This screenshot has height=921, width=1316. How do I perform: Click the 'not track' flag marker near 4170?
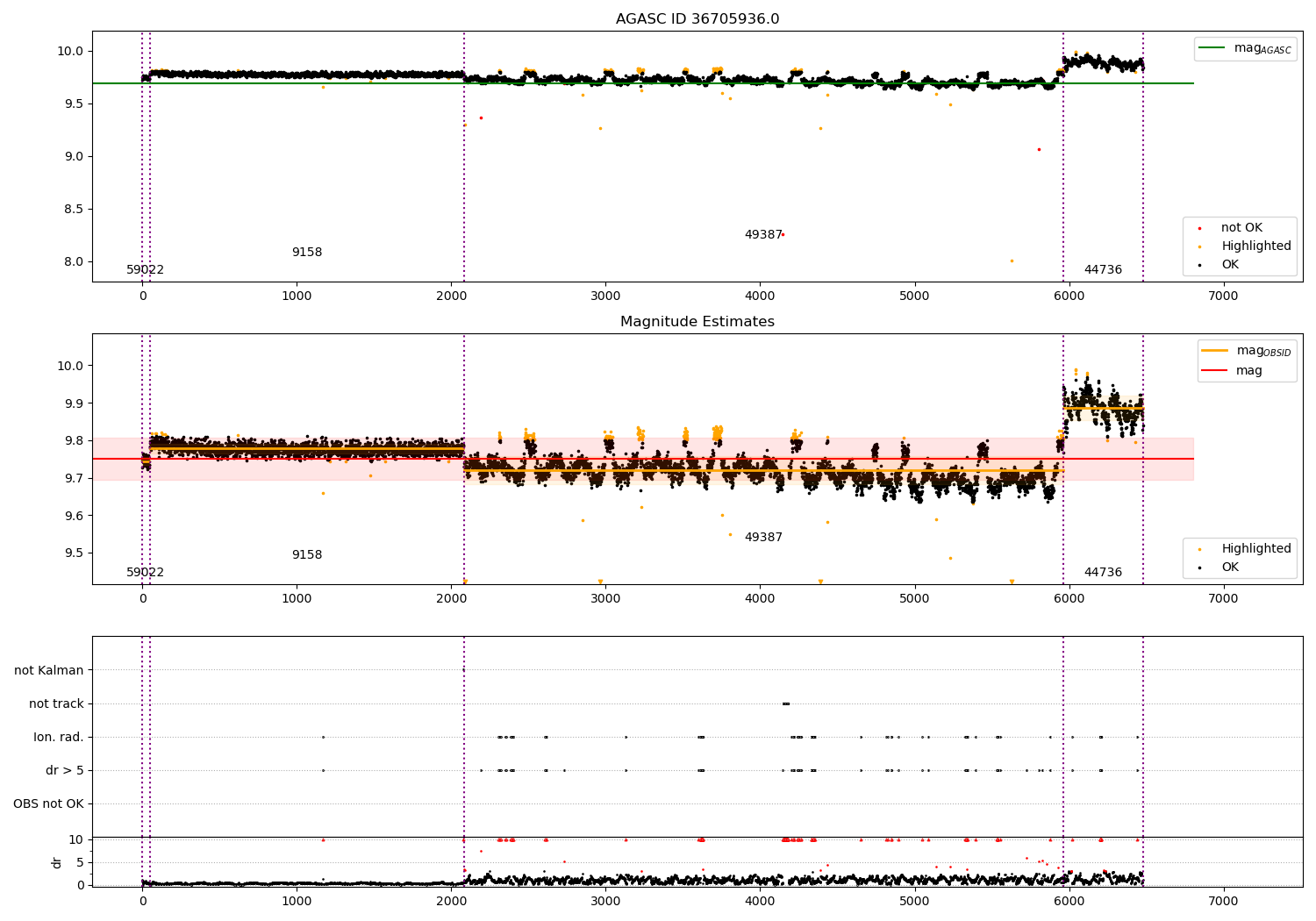tap(786, 703)
